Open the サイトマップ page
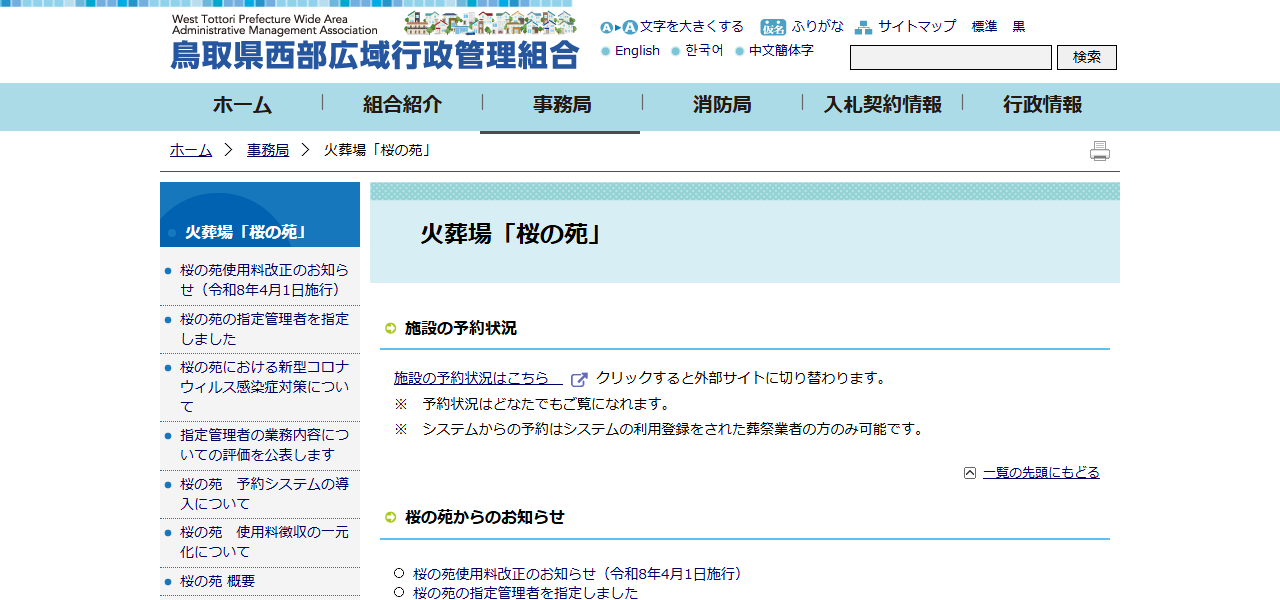The width and height of the screenshot is (1280, 600). (917, 27)
